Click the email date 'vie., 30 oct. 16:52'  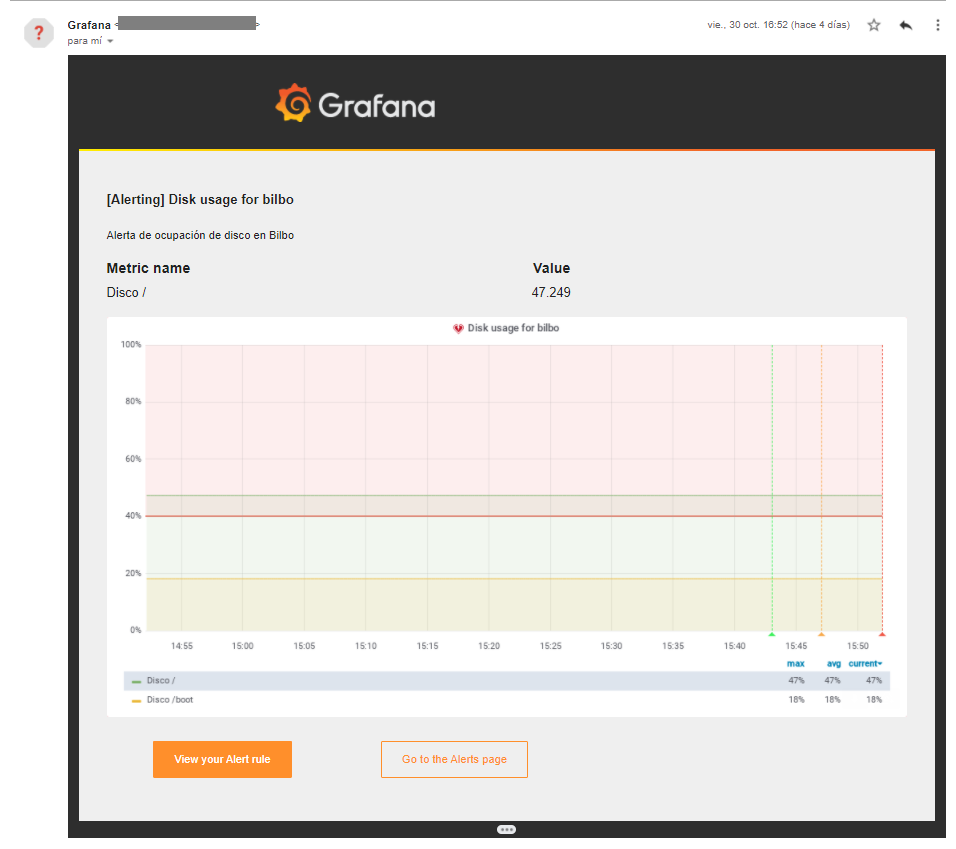coord(748,25)
